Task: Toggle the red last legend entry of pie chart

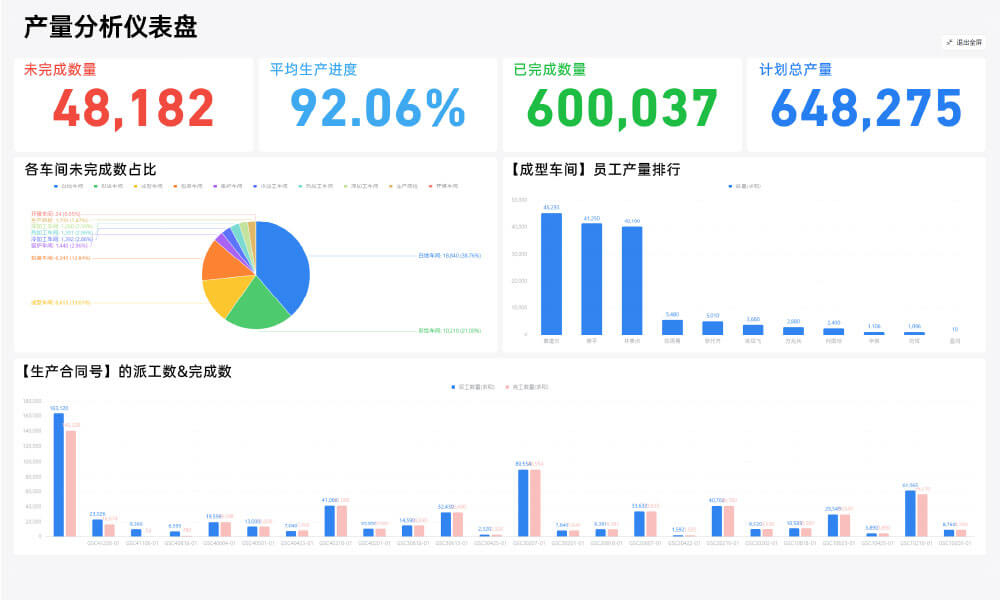Action: point(443,186)
